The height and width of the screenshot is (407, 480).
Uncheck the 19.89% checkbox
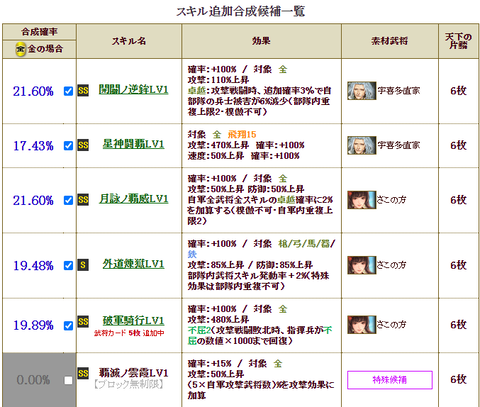point(68,325)
